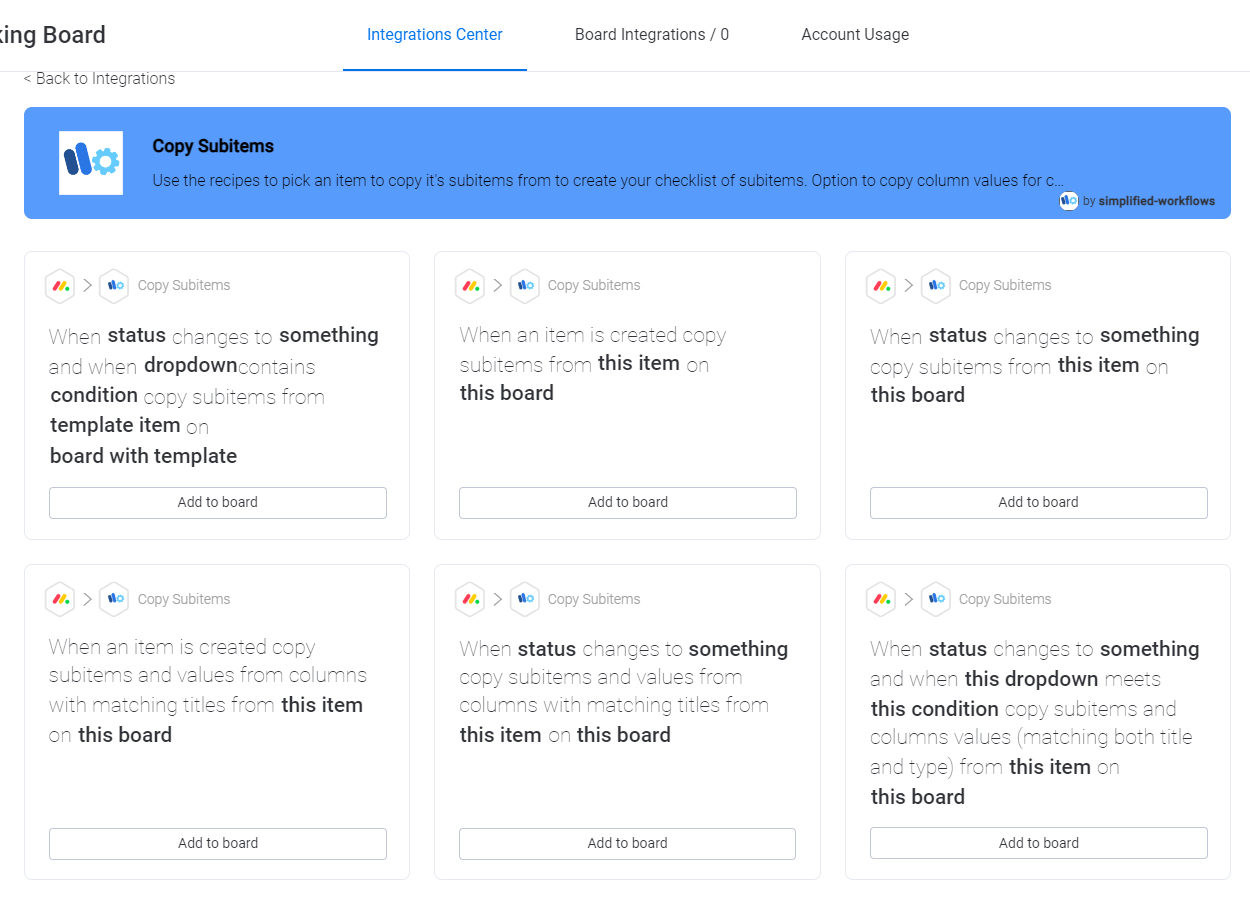Viewport: 1250px width, 901px height.
Task: Click the Copy Subitems icon on the top-right recipe card
Action: pos(935,286)
